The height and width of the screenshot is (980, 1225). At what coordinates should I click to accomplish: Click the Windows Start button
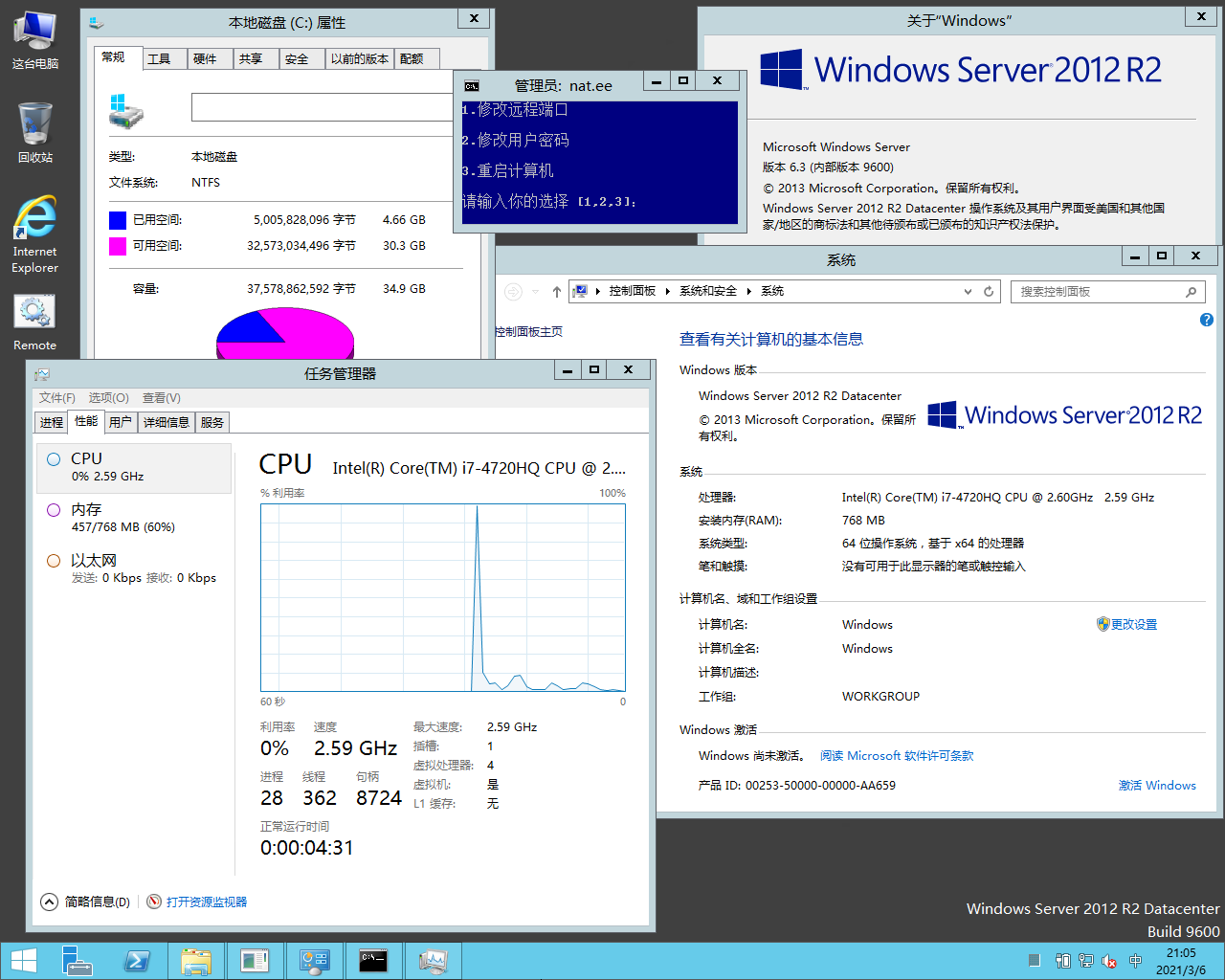[23, 961]
